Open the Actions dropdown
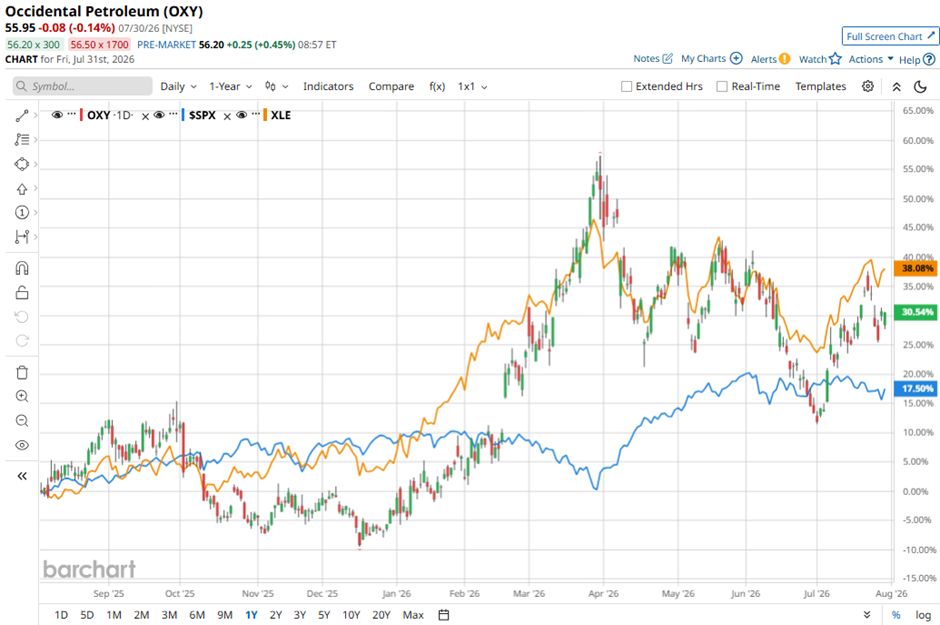 pyautogui.click(x=871, y=59)
